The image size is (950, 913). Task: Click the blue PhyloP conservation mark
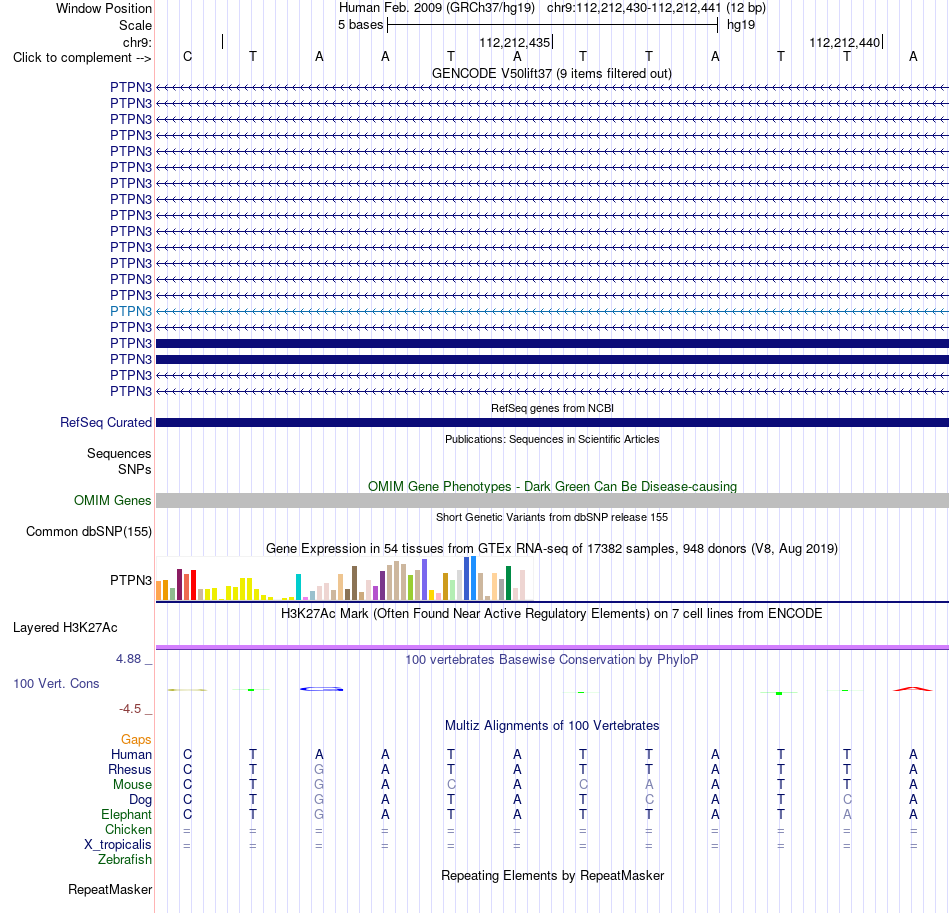(x=322, y=689)
